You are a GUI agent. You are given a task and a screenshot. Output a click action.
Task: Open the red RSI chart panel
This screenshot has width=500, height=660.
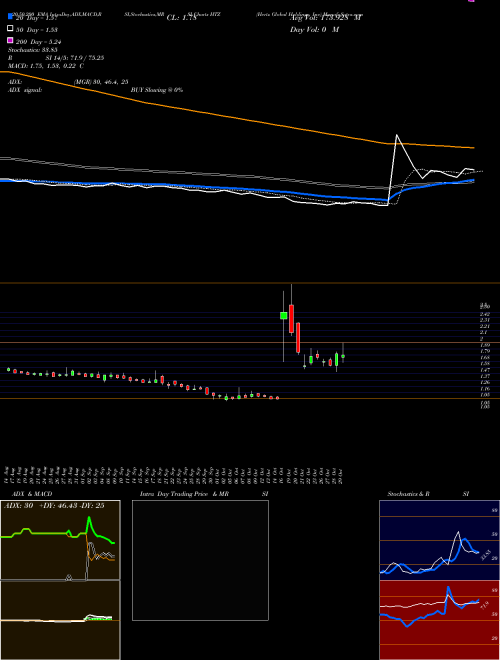pos(439,620)
